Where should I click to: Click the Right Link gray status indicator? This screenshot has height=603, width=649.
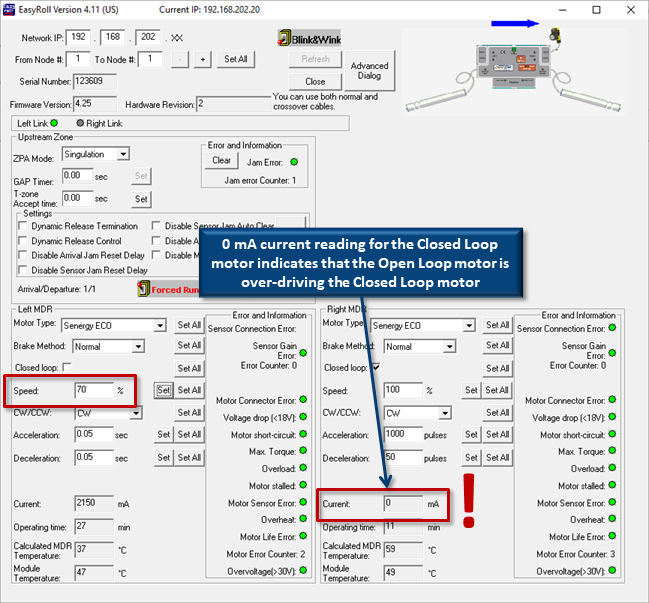[x=80, y=123]
